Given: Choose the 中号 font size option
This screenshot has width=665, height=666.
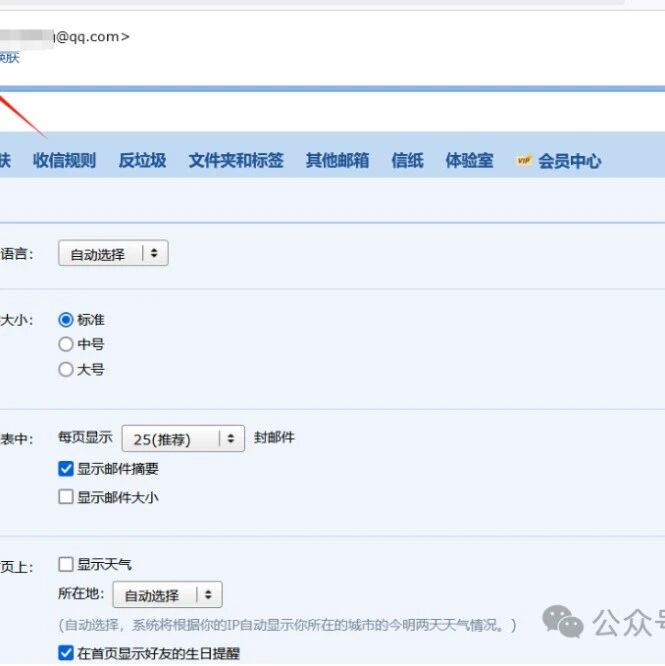Looking at the screenshot, I should click(x=66, y=344).
